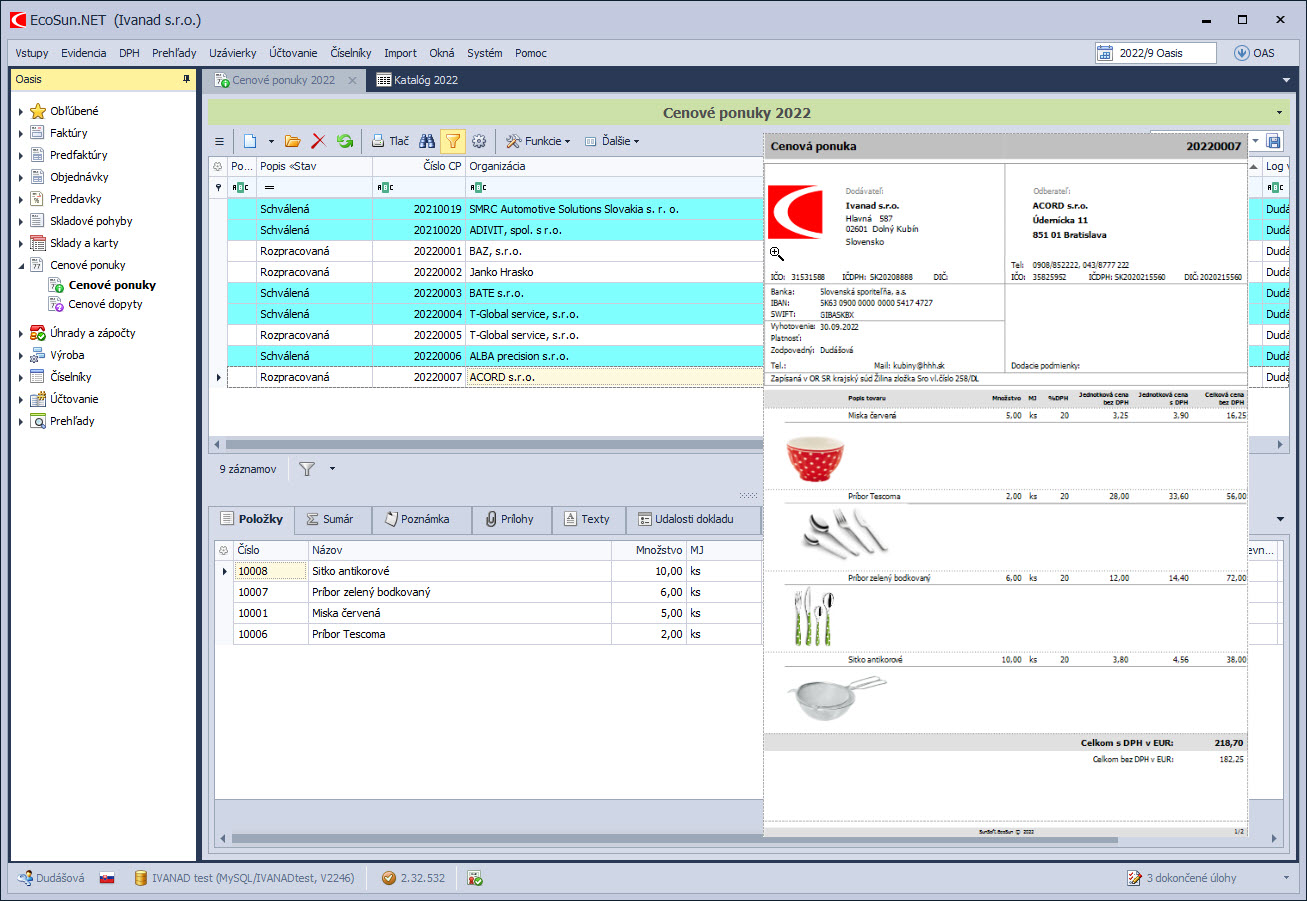Click the green refresh icon
This screenshot has width=1307, height=901.
[345, 142]
